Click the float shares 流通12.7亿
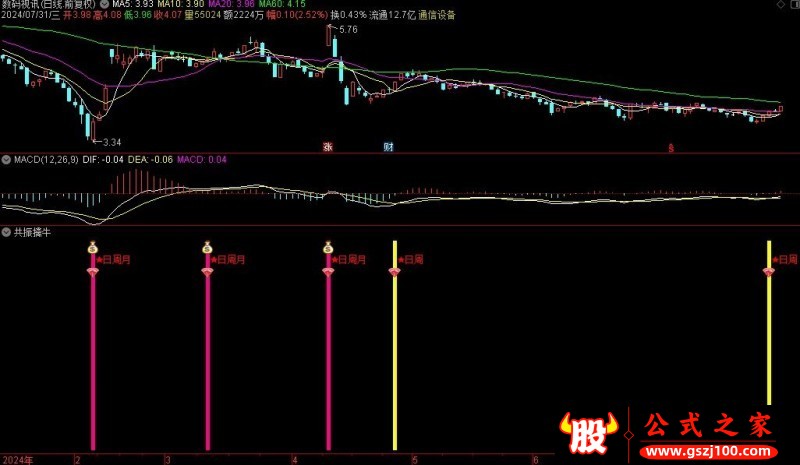Viewport: 800px width, 465px height. click(x=392, y=15)
